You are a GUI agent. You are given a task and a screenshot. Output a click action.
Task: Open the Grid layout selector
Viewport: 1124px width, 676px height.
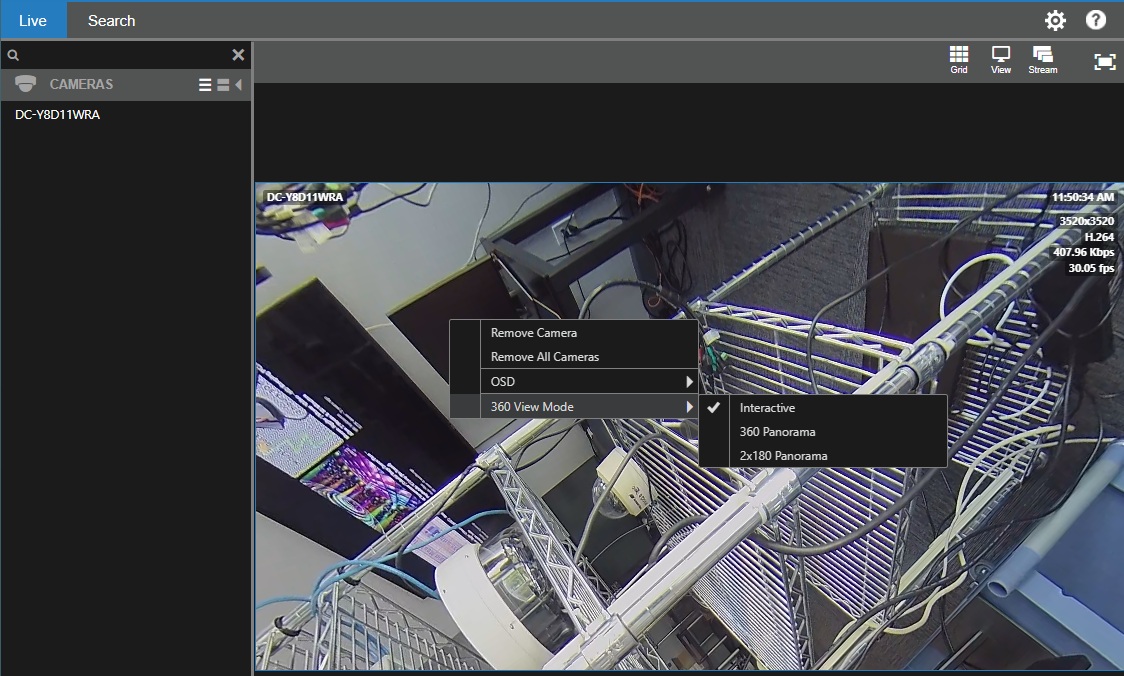tap(959, 60)
